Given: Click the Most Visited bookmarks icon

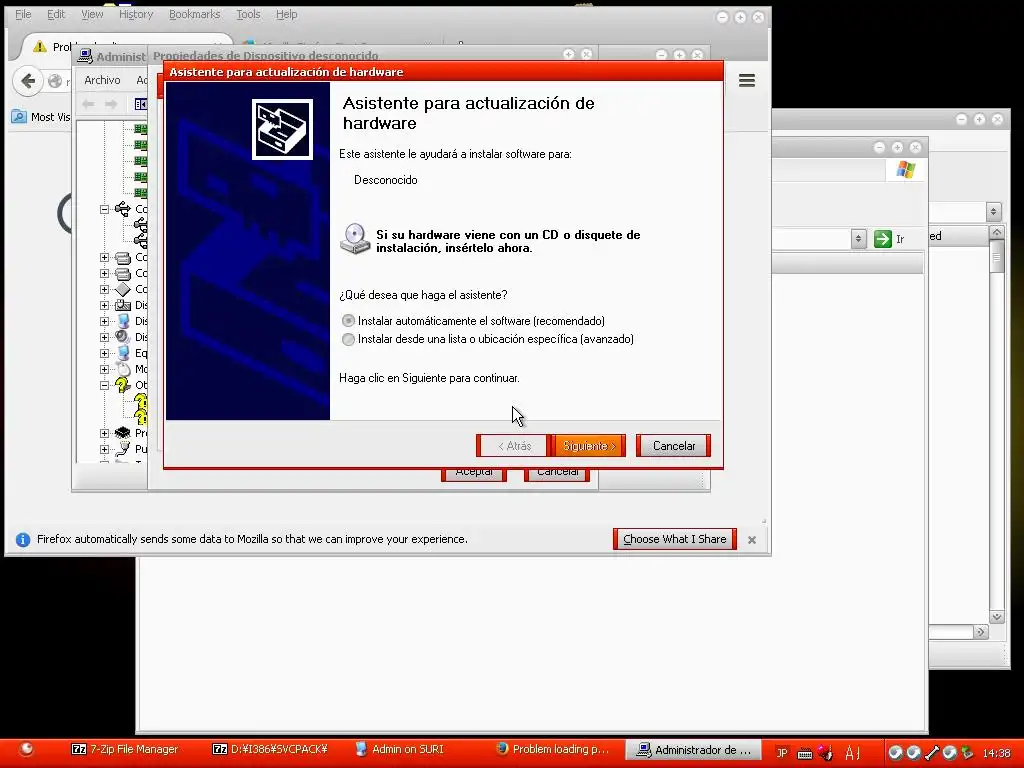Looking at the screenshot, I should coord(20,117).
